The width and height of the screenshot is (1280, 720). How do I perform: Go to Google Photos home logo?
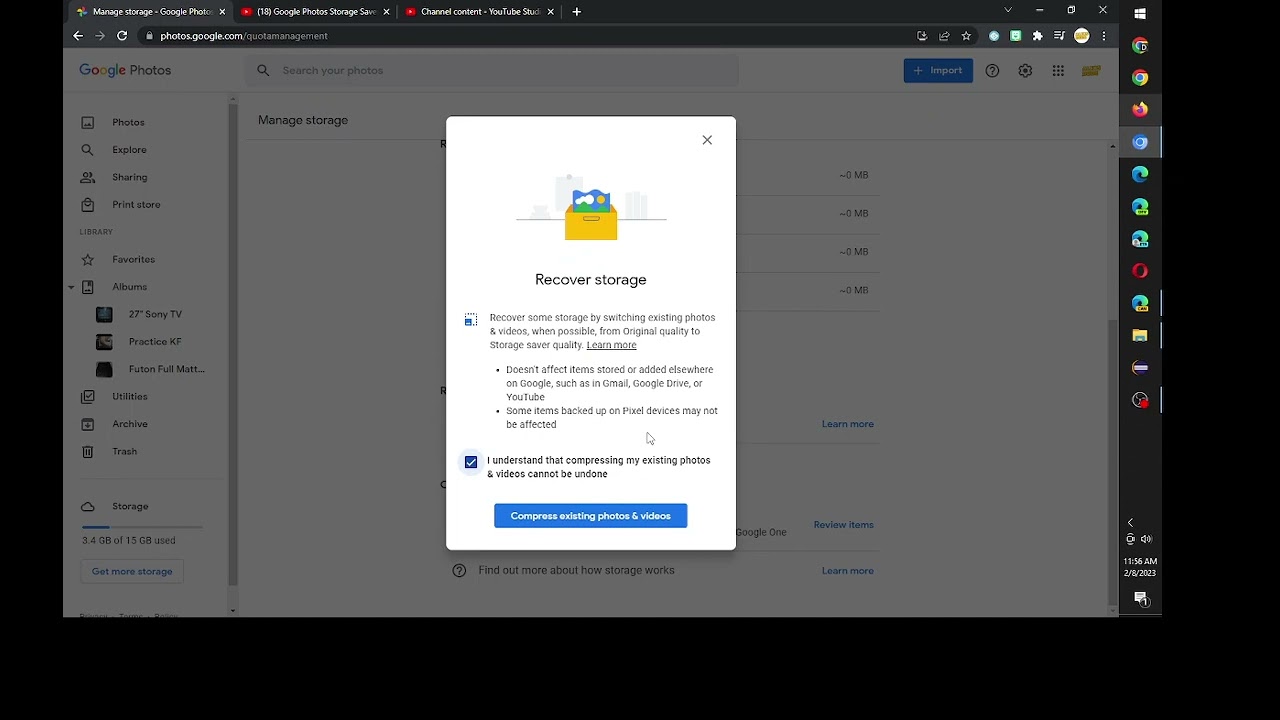tap(125, 71)
